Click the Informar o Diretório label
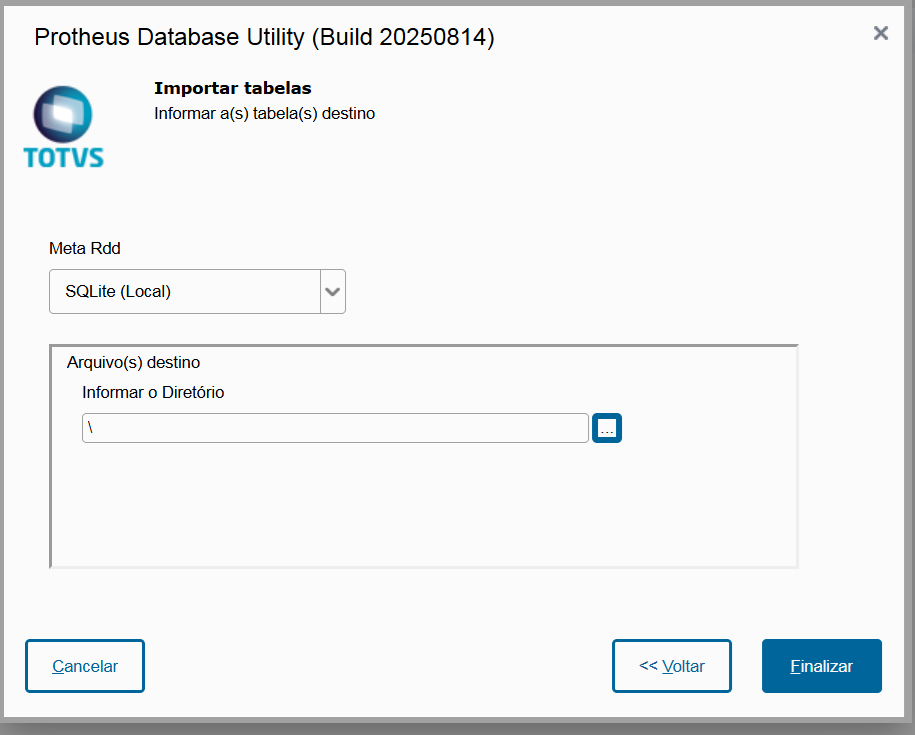Viewport: 915px width, 735px height. coord(153,392)
